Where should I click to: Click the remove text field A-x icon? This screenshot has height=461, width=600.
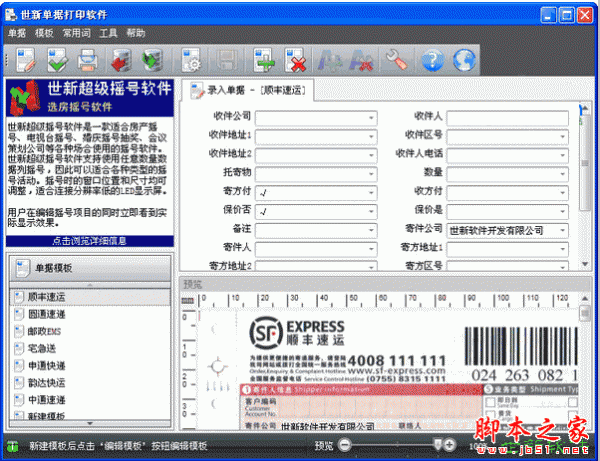tap(361, 60)
